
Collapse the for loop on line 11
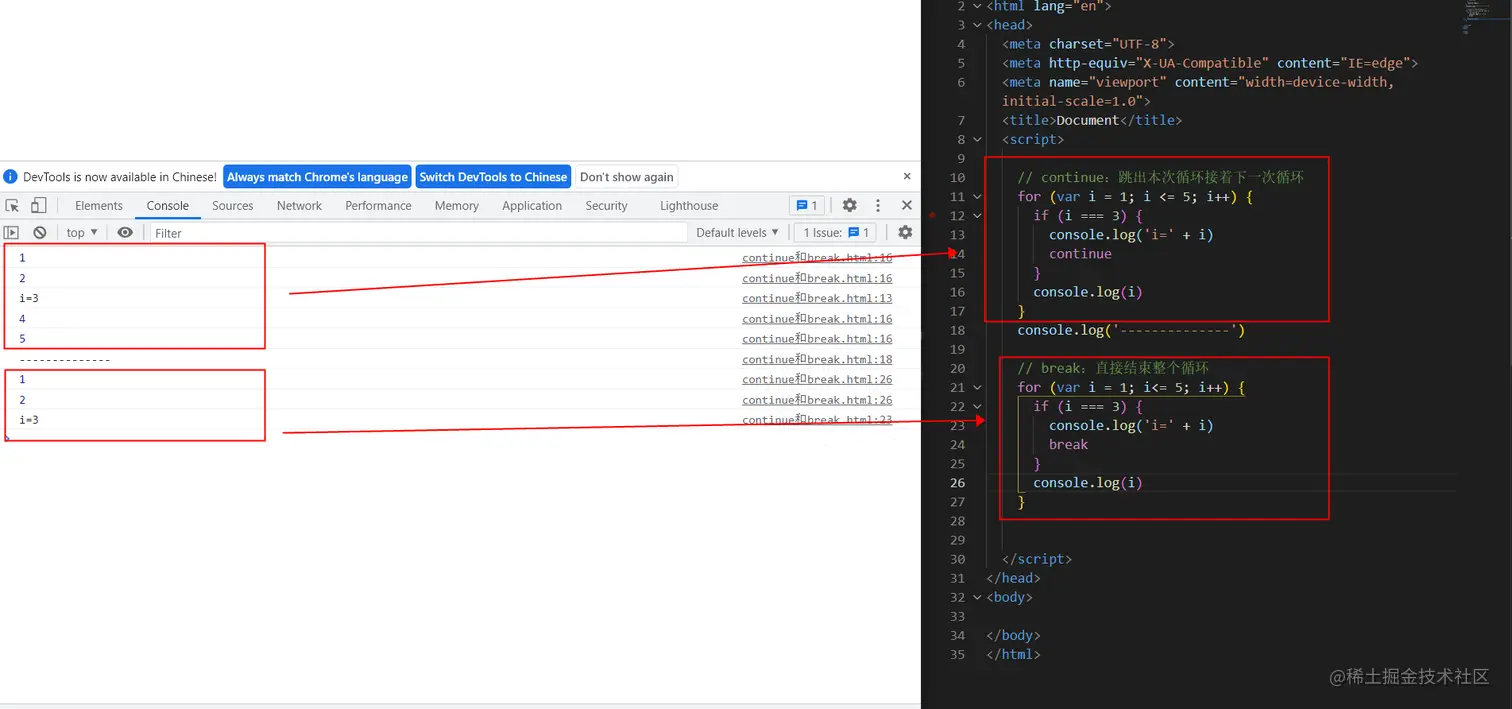pos(978,196)
